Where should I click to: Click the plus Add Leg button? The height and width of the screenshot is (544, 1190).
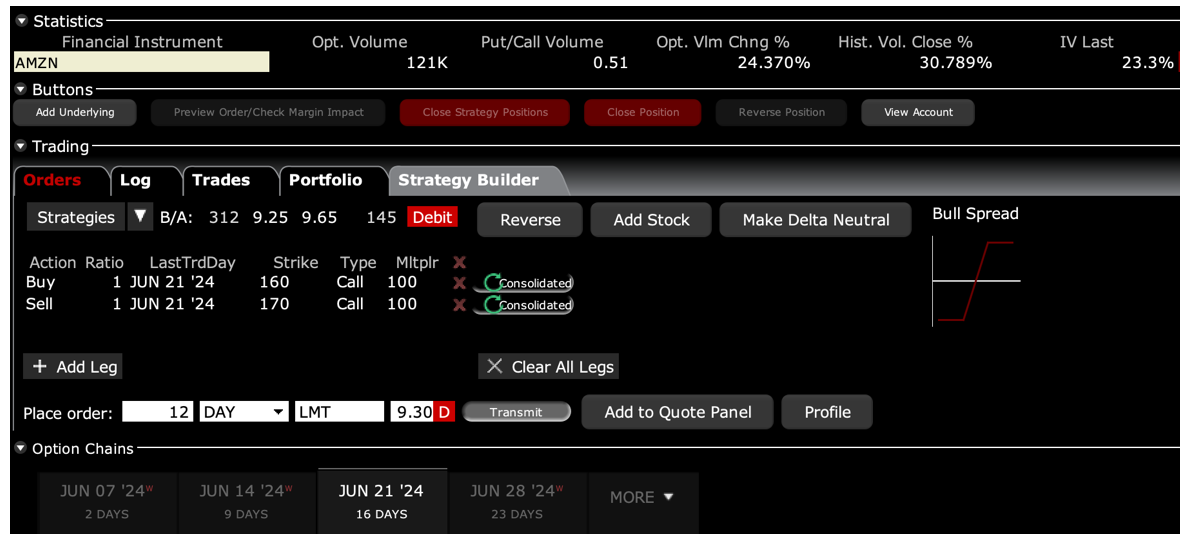(x=73, y=366)
